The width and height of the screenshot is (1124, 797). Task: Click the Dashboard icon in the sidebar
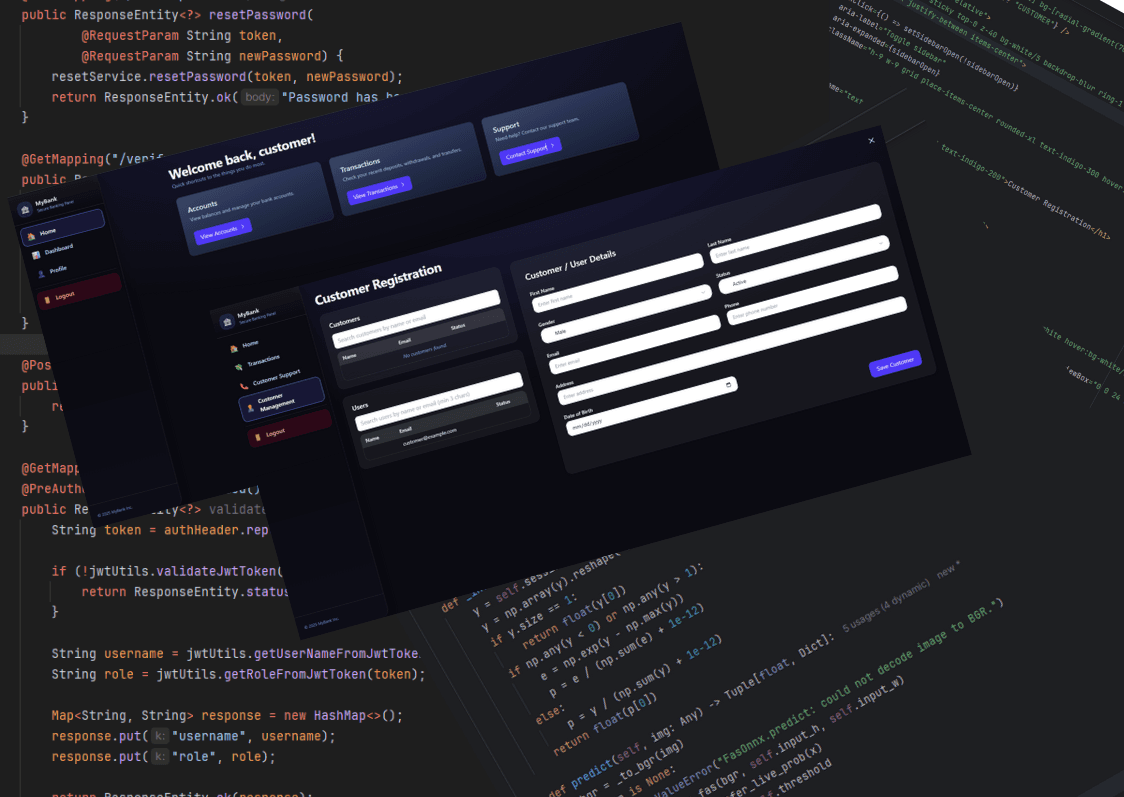tap(37, 255)
